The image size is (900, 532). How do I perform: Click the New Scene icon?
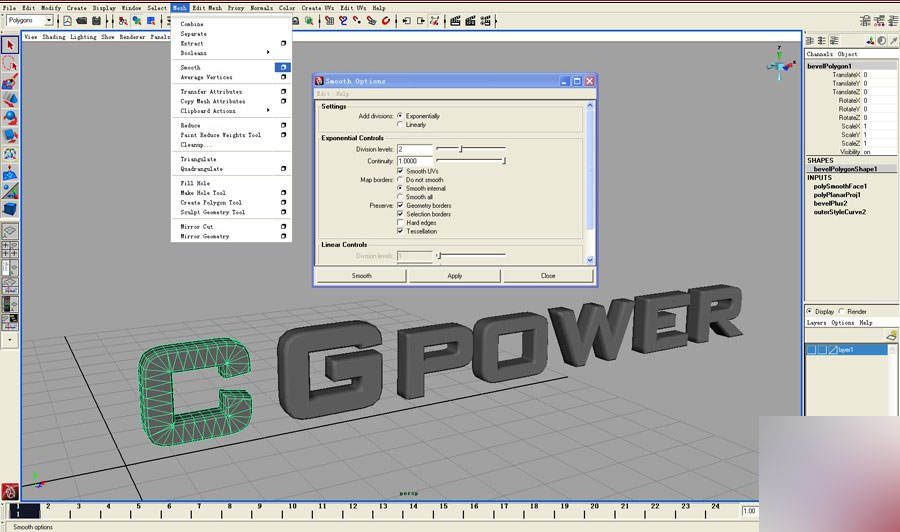(67, 21)
